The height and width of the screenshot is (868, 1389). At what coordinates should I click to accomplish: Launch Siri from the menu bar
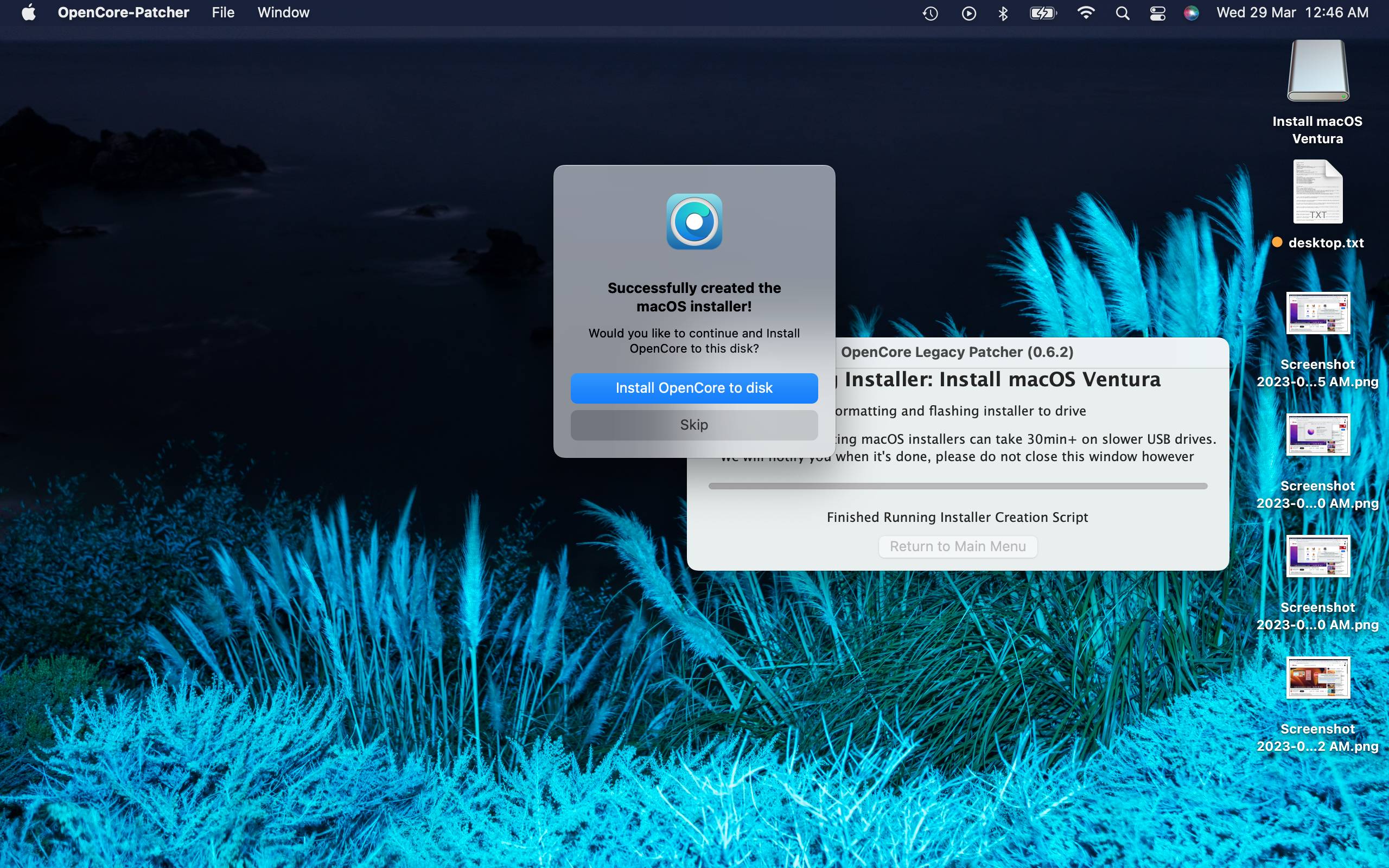(x=1191, y=13)
